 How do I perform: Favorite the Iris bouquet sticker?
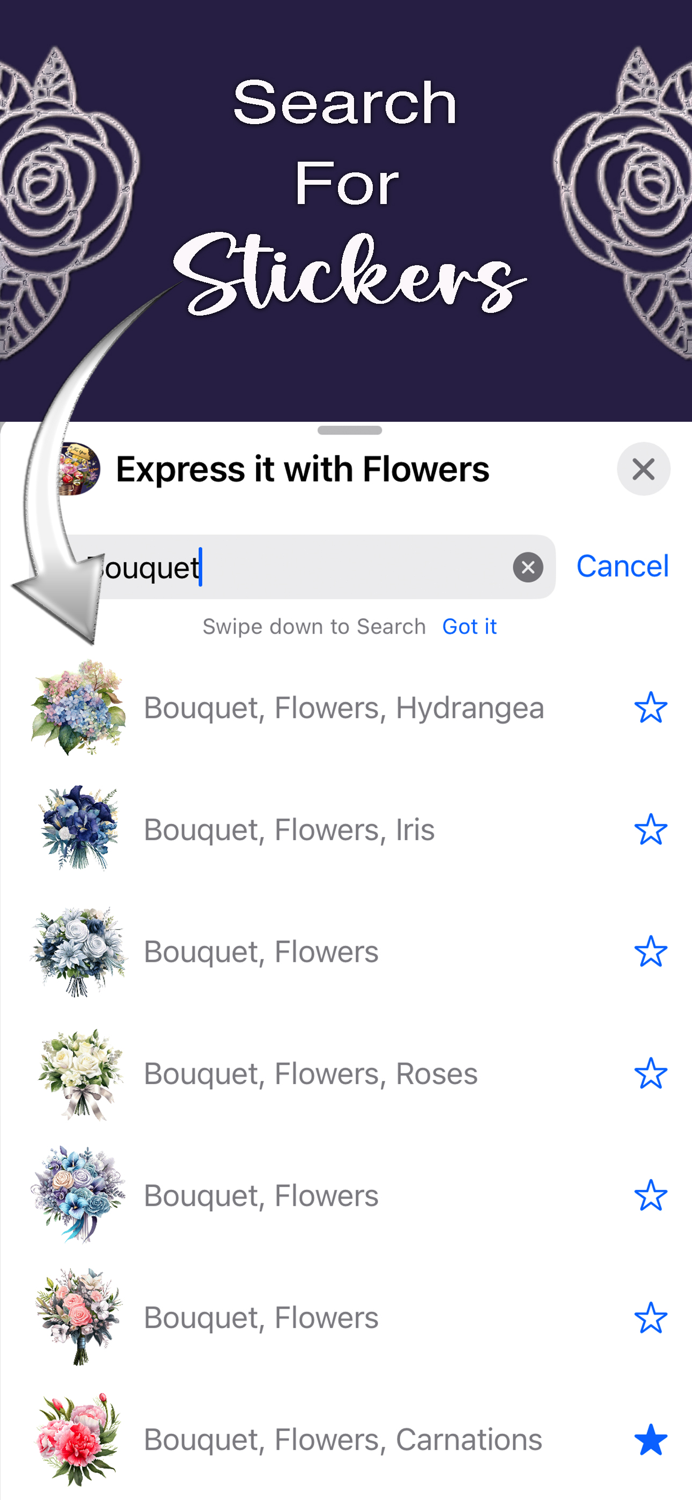[x=651, y=829]
